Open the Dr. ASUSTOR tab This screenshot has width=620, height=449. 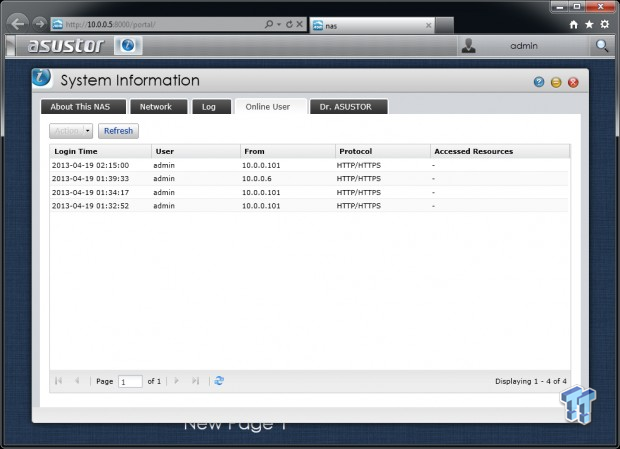coord(348,107)
